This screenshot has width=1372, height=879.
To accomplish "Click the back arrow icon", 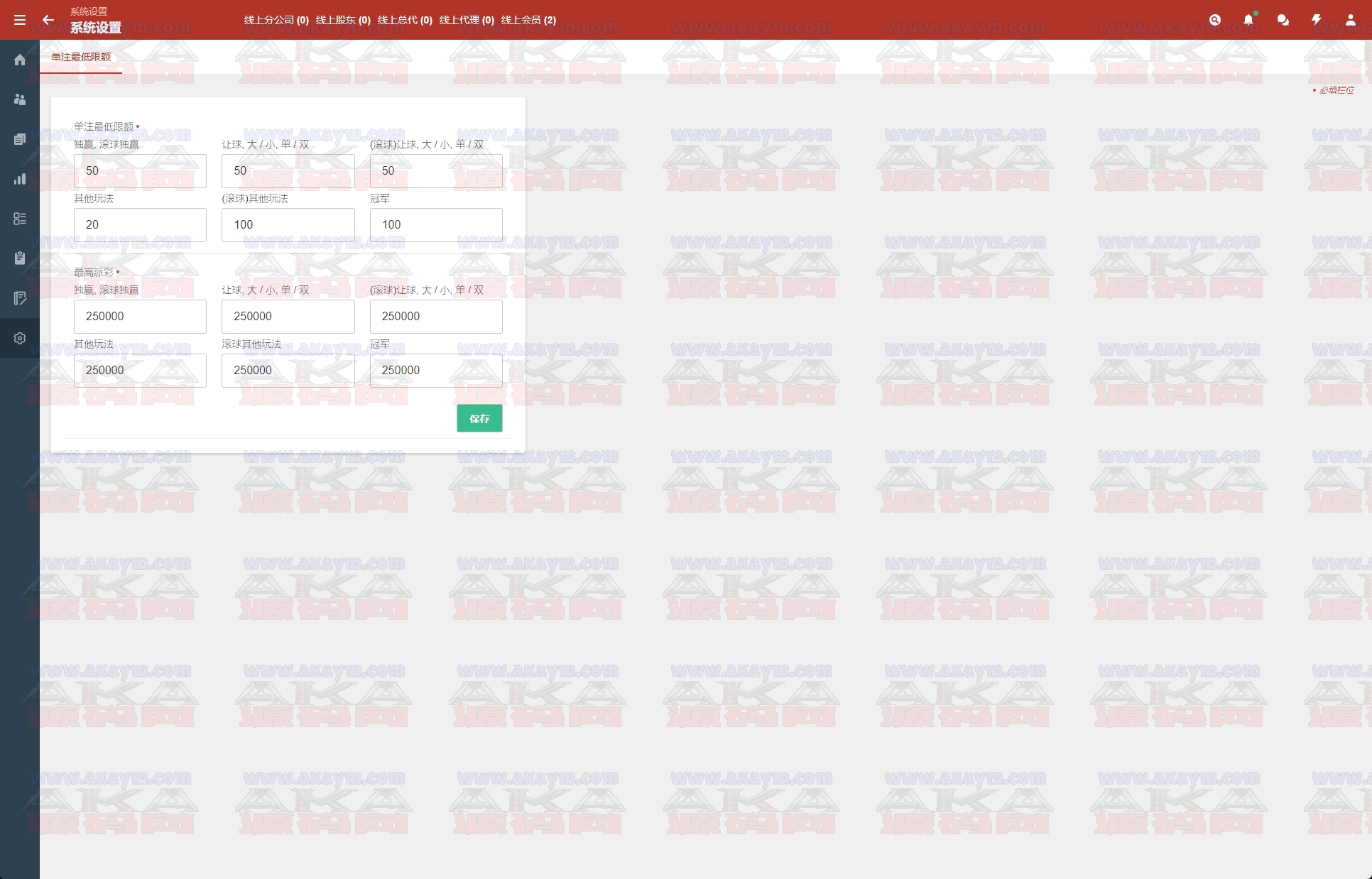I will pyautogui.click(x=48, y=20).
